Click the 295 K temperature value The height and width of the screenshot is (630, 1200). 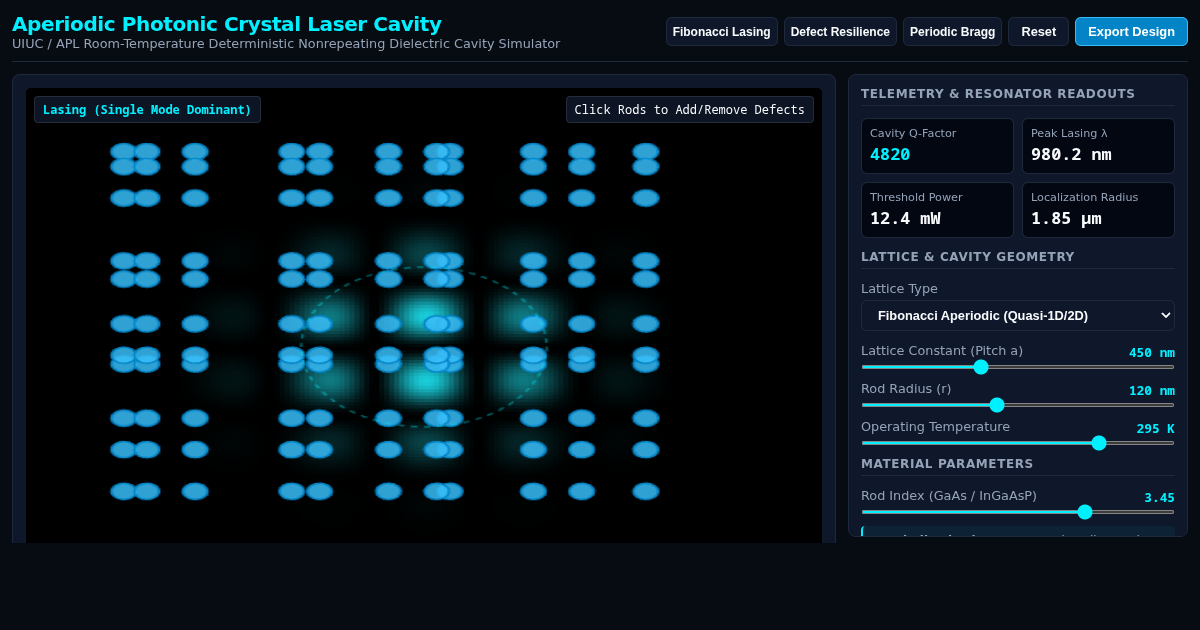click(x=1155, y=429)
